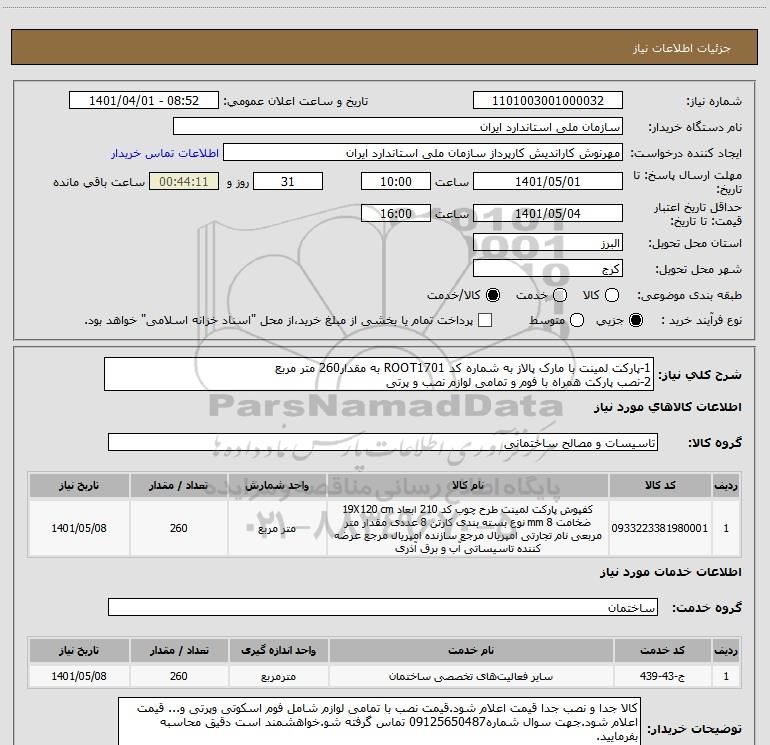
Task: Open the اطلاعات تماس خریدار link
Action: click(x=165, y=153)
